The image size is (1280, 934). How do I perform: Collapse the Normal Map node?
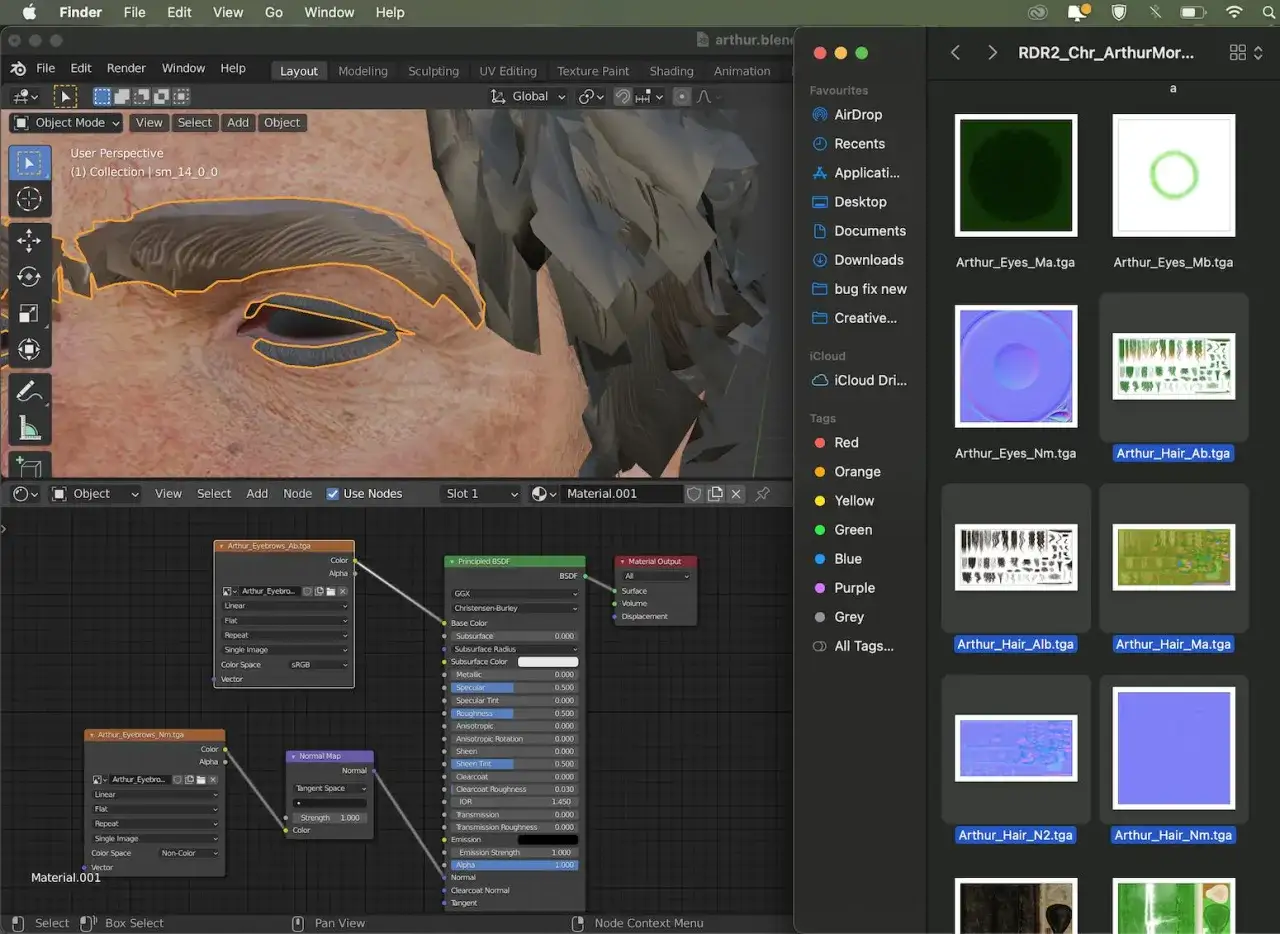click(x=293, y=756)
